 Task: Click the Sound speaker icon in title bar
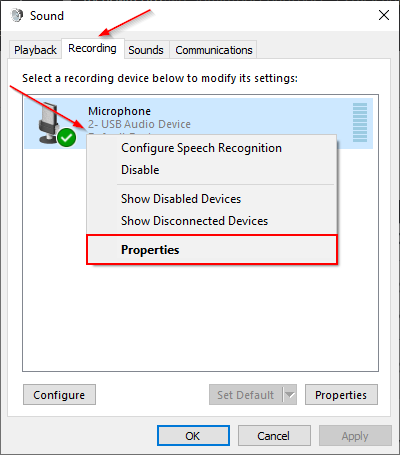pyautogui.click(x=17, y=15)
